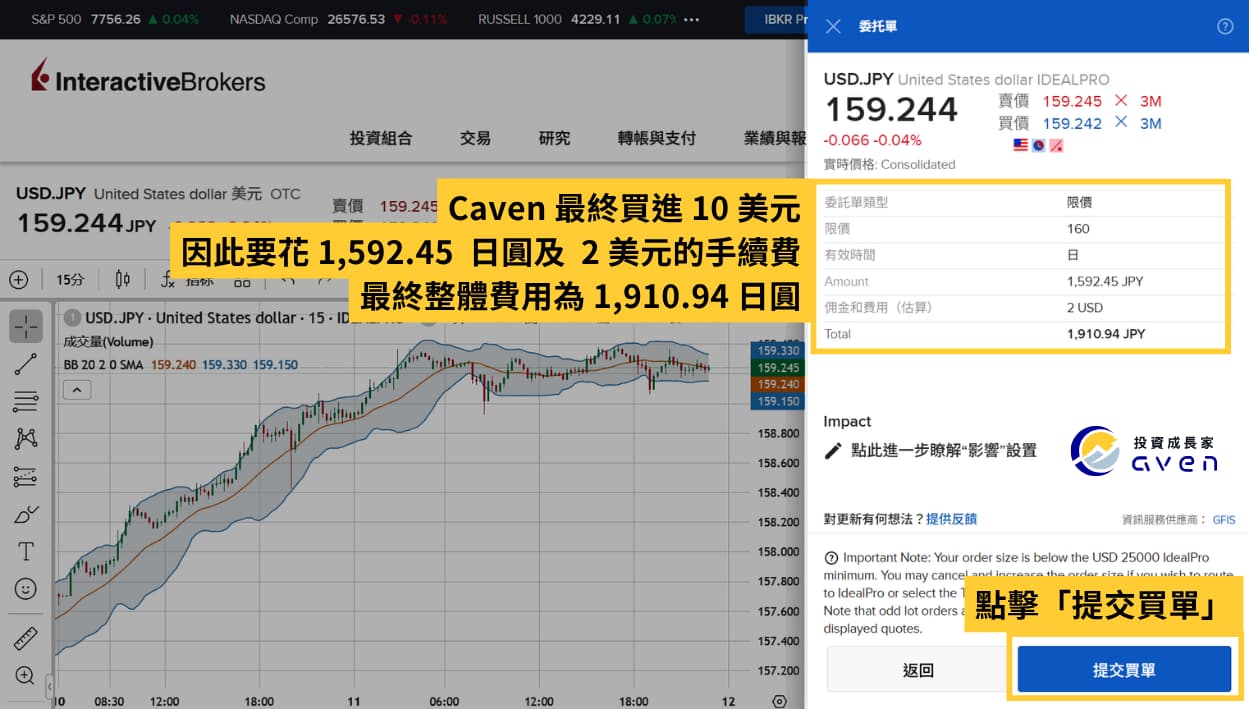Click 返回 button
1250x709 pixels.
pos(918,670)
